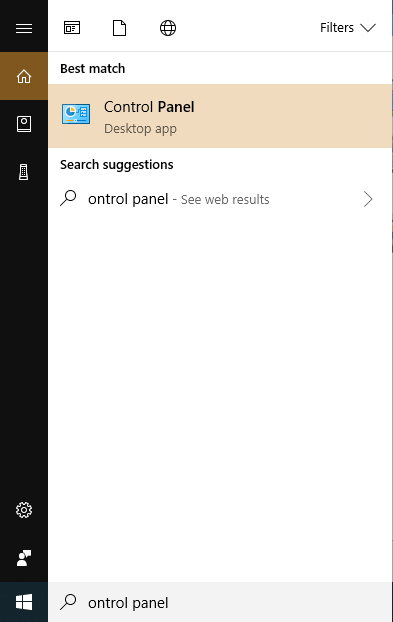This screenshot has width=393, height=622.
Task: Launch the Control Panel best match
Action: coord(220,116)
